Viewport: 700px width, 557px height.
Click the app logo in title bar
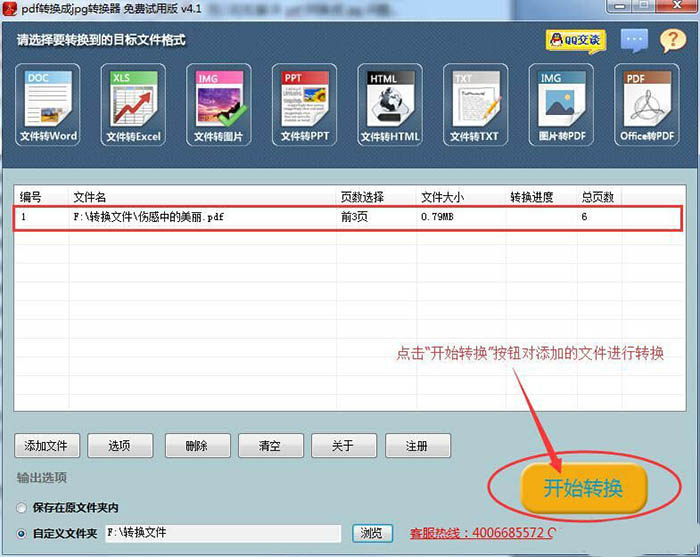tap(9, 8)
